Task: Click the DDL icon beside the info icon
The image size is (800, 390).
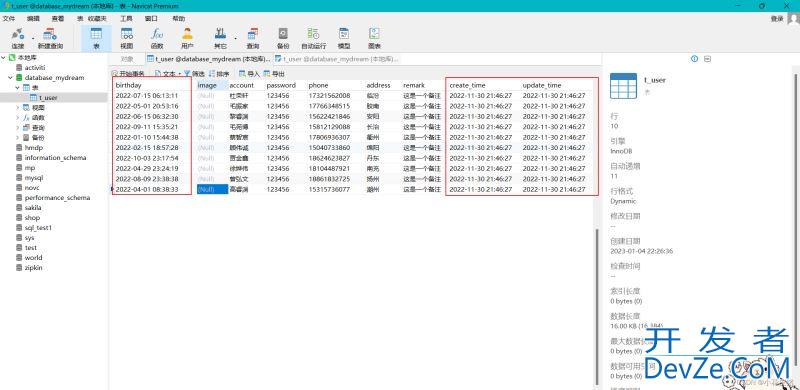Action: [708, 59]
